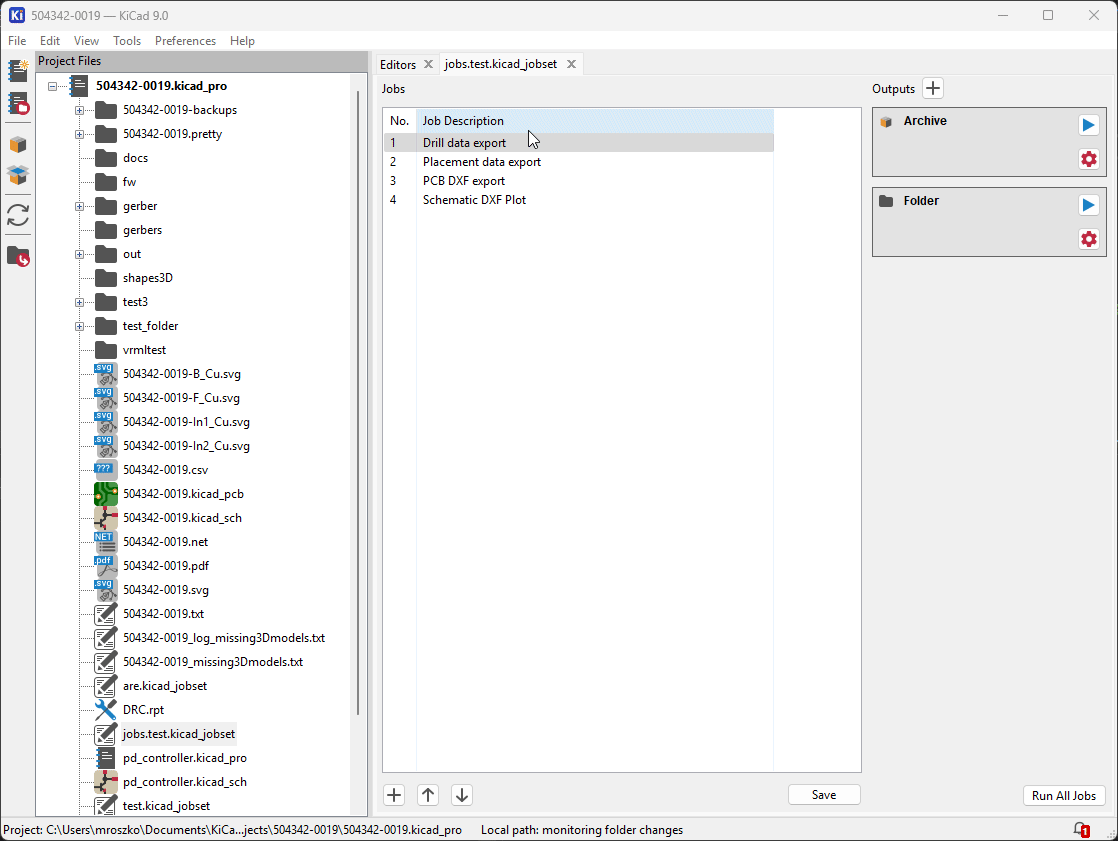Click the Close Project icon in left toolbar
Screen dimensions: 1118x841
[x=18, y=104]
